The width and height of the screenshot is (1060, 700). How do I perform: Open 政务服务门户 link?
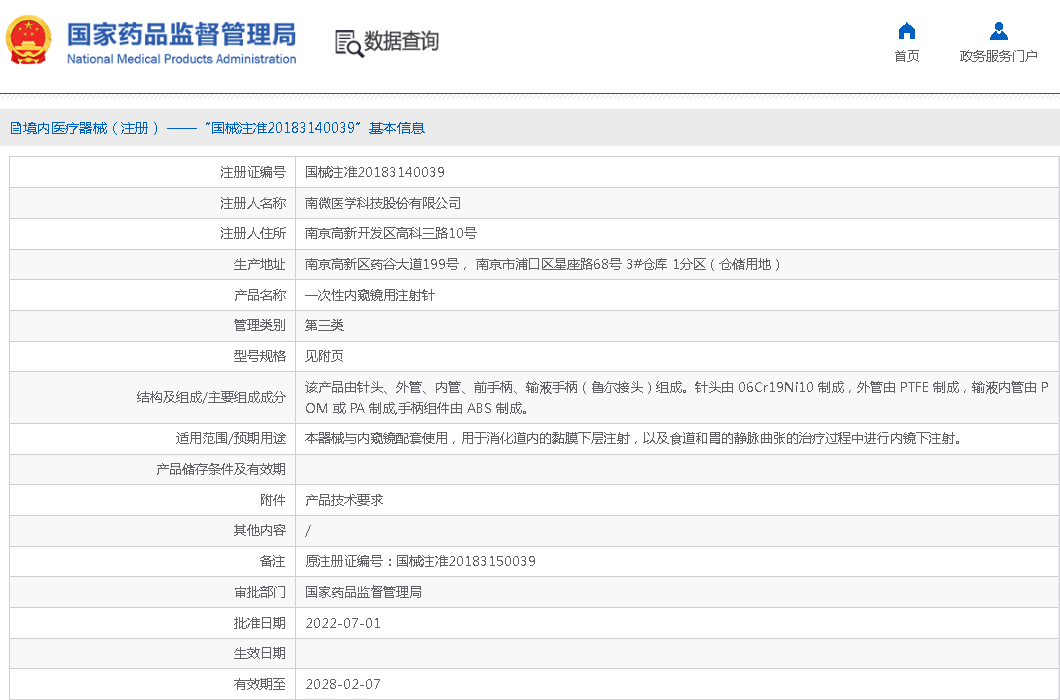(x=998, y=56)
